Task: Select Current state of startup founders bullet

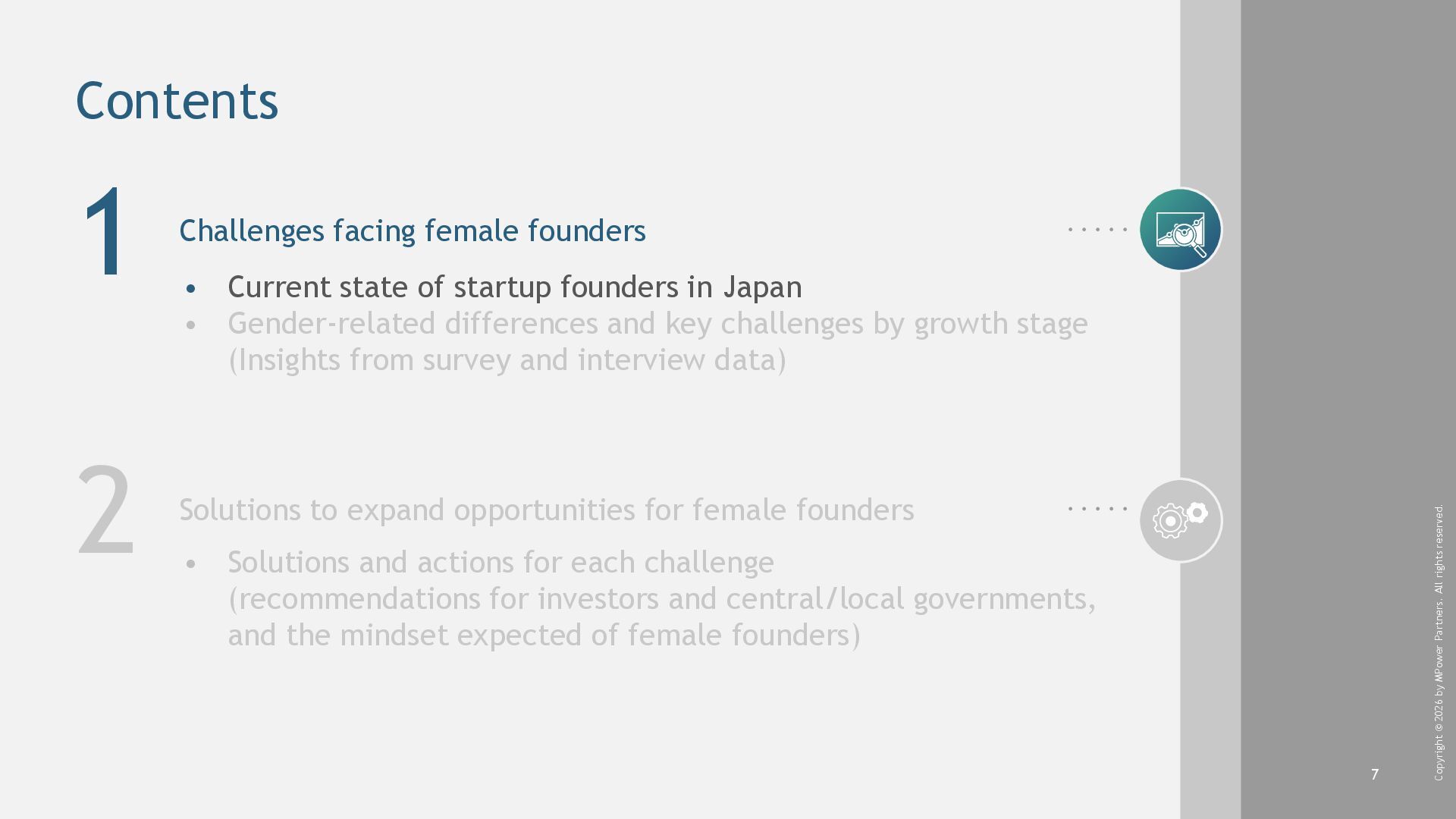Action: pos(514,287)
